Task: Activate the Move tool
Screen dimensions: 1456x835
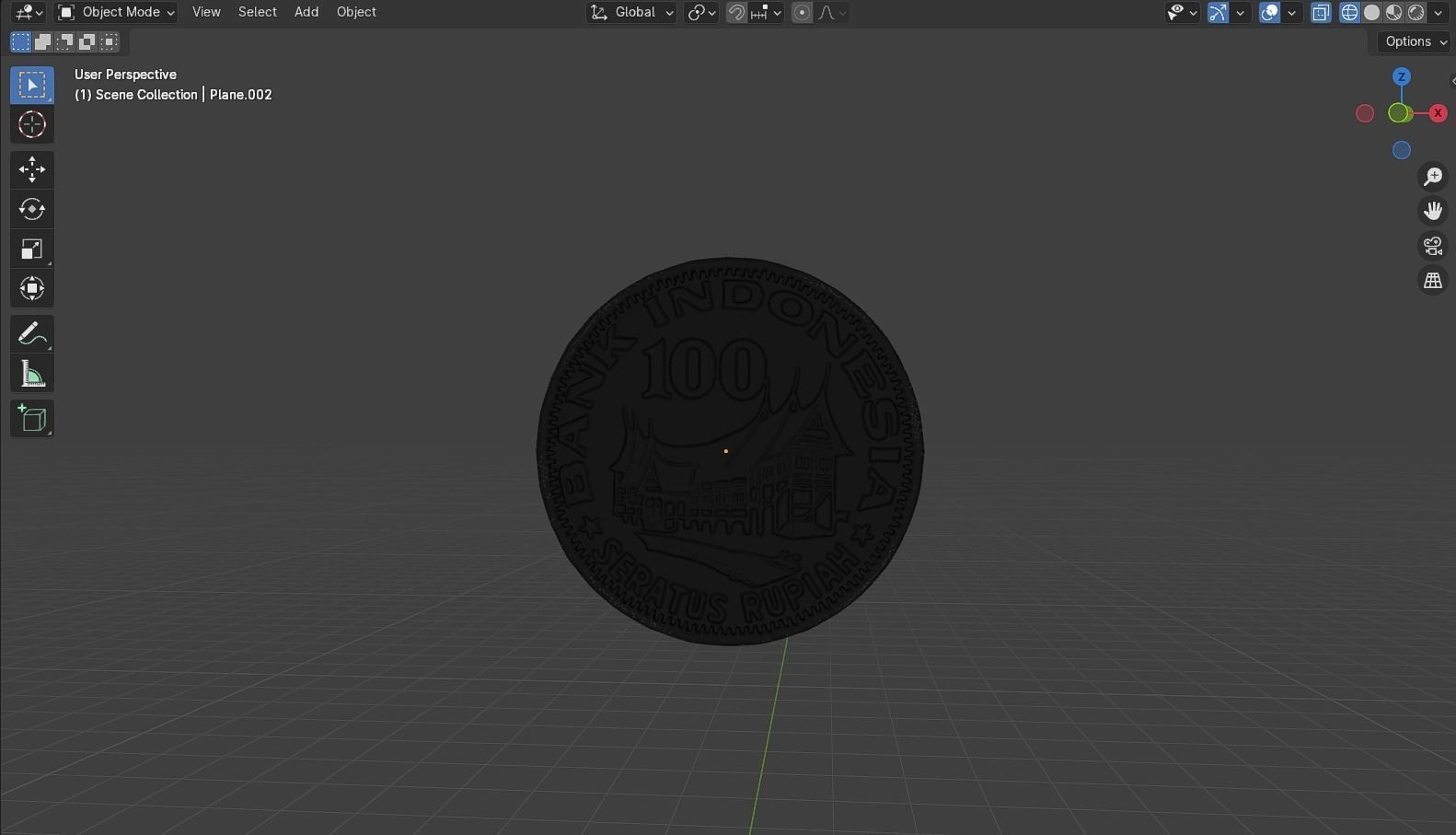Action: coord(32,169)
